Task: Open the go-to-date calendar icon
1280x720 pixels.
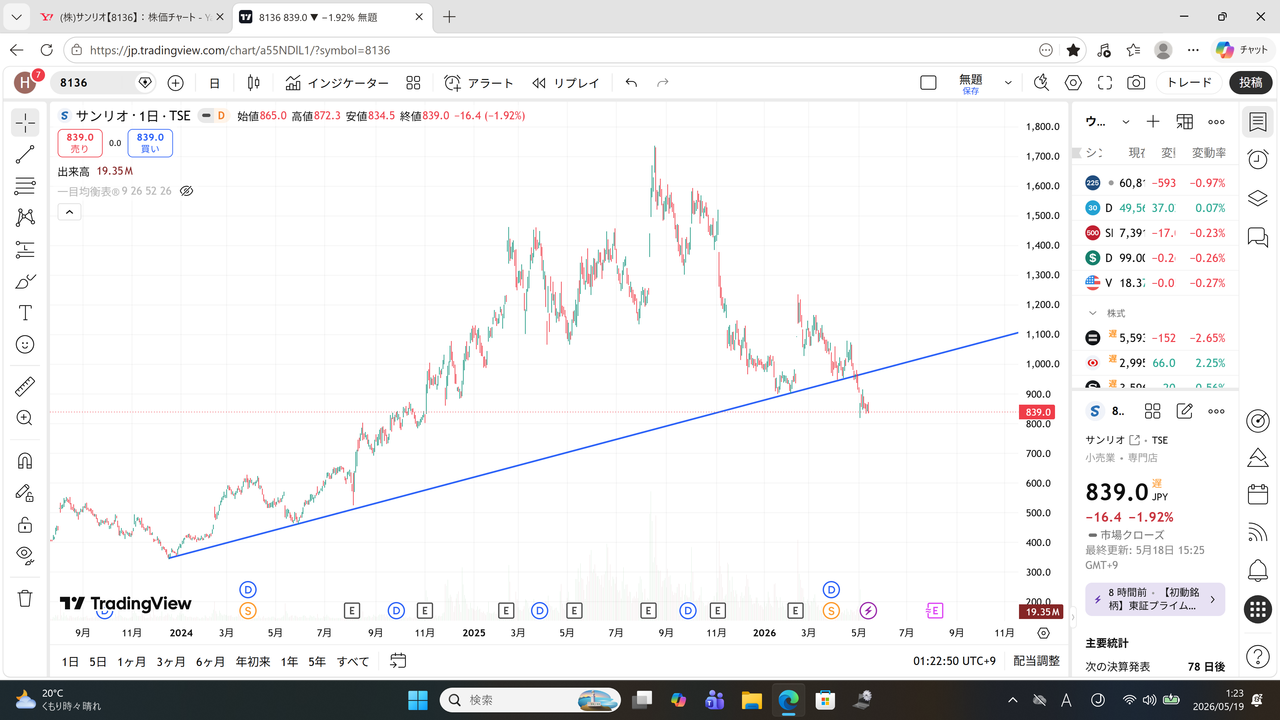Action: [x=398, y=661]
